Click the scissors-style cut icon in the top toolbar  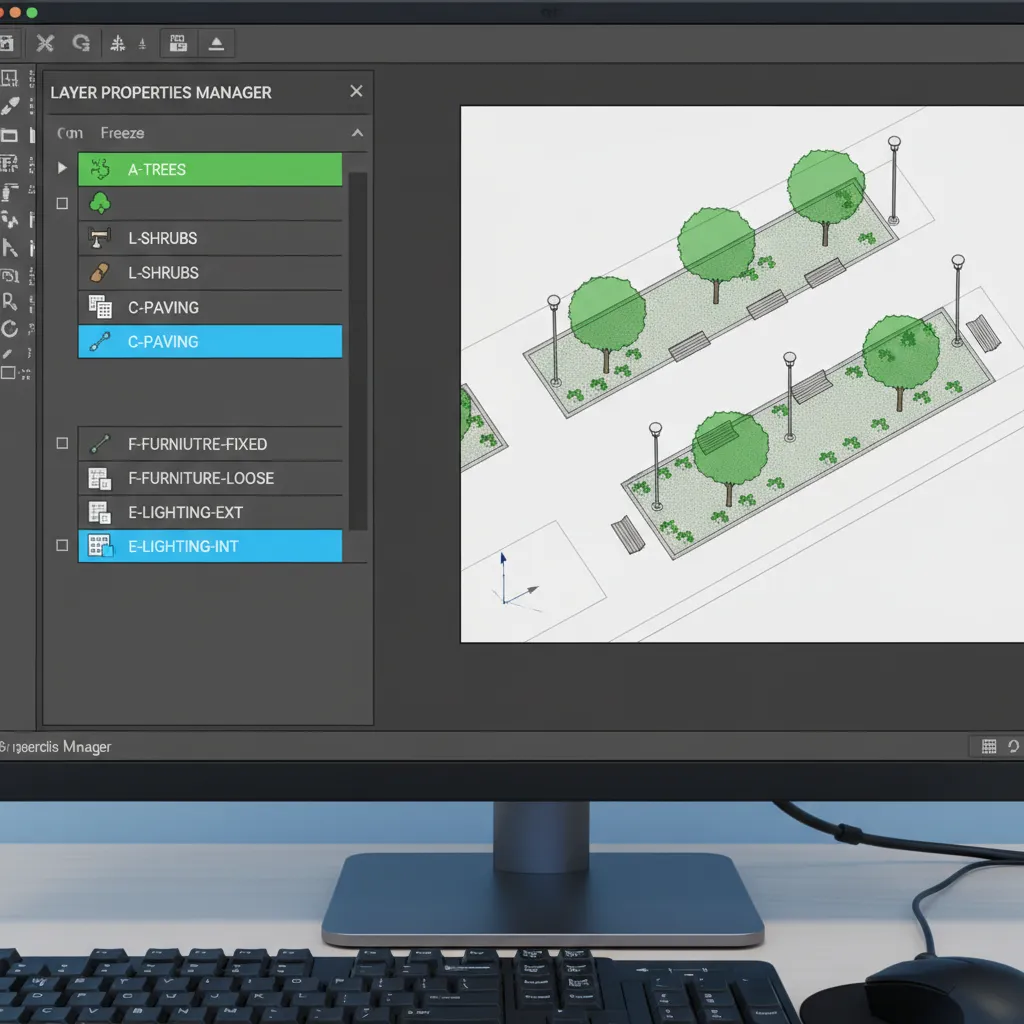click(x=44, y=44)
